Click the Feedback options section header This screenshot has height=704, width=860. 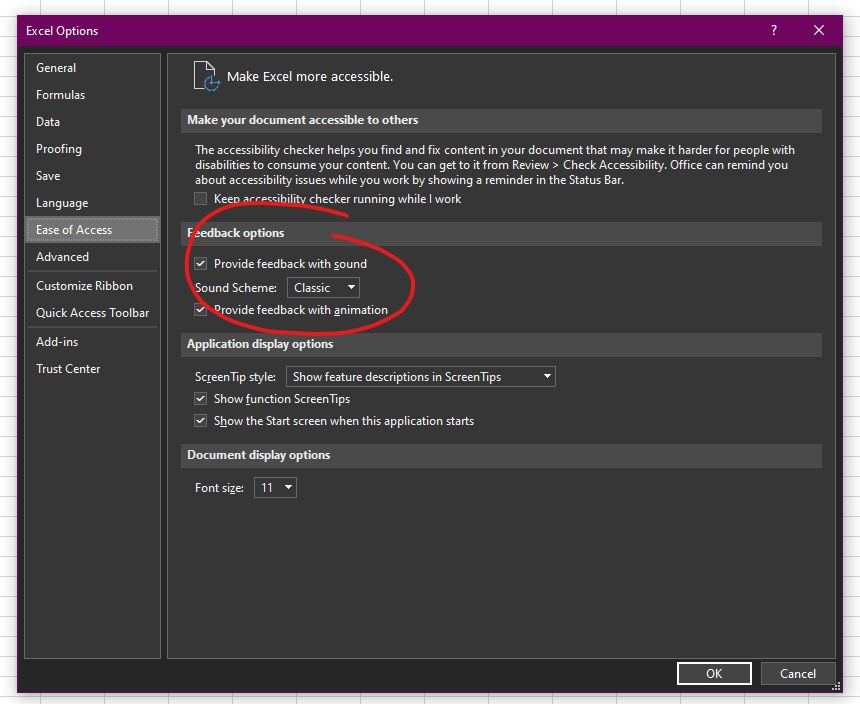tap(501, 233)
